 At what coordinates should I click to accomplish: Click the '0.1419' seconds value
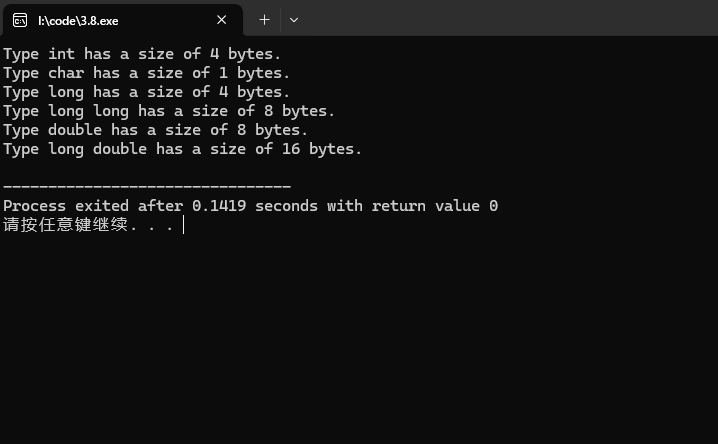pyautogui.click(x=219, y=206)
